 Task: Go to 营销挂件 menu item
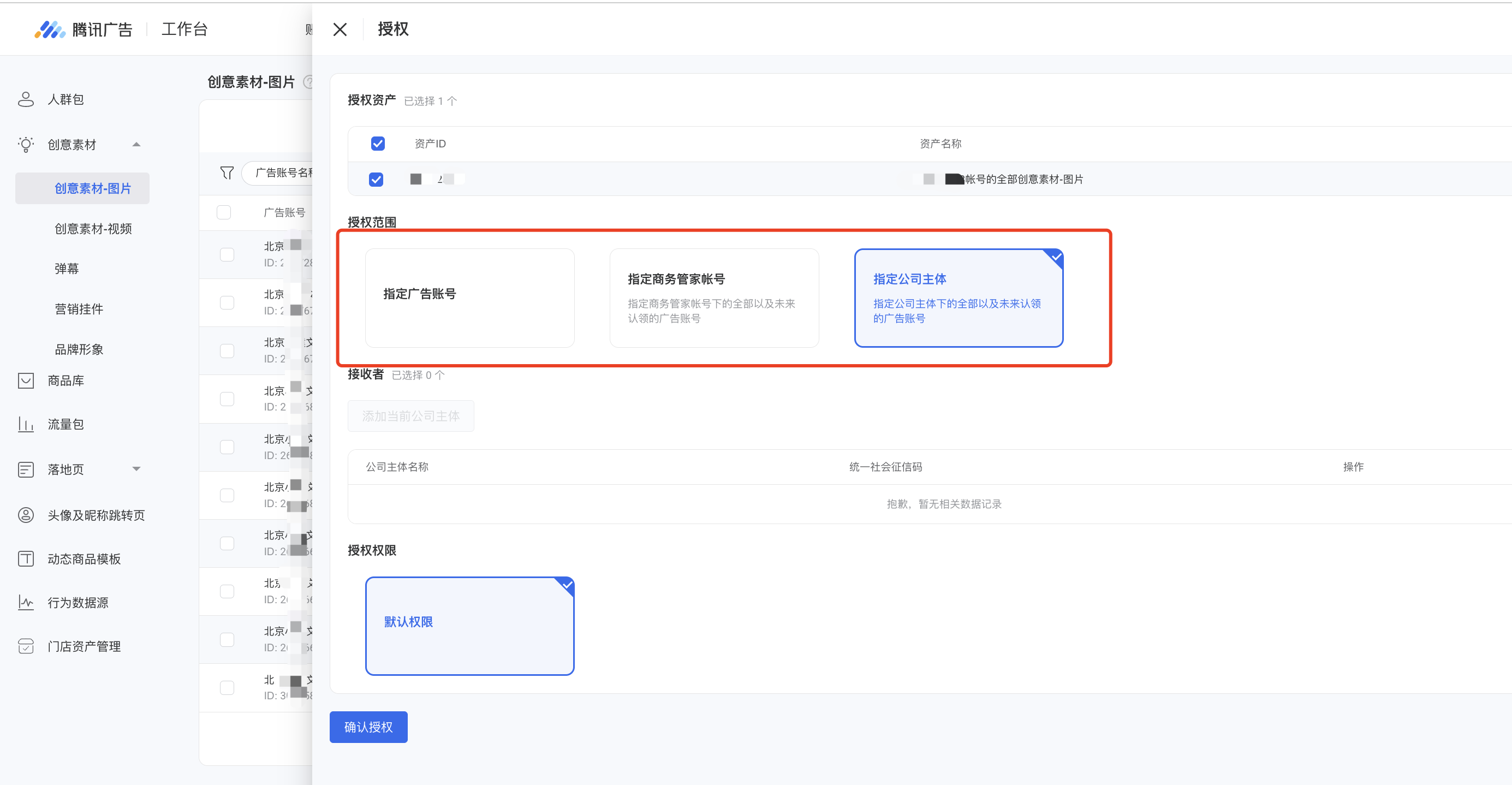pyautogui.click(x=79, y=309)
